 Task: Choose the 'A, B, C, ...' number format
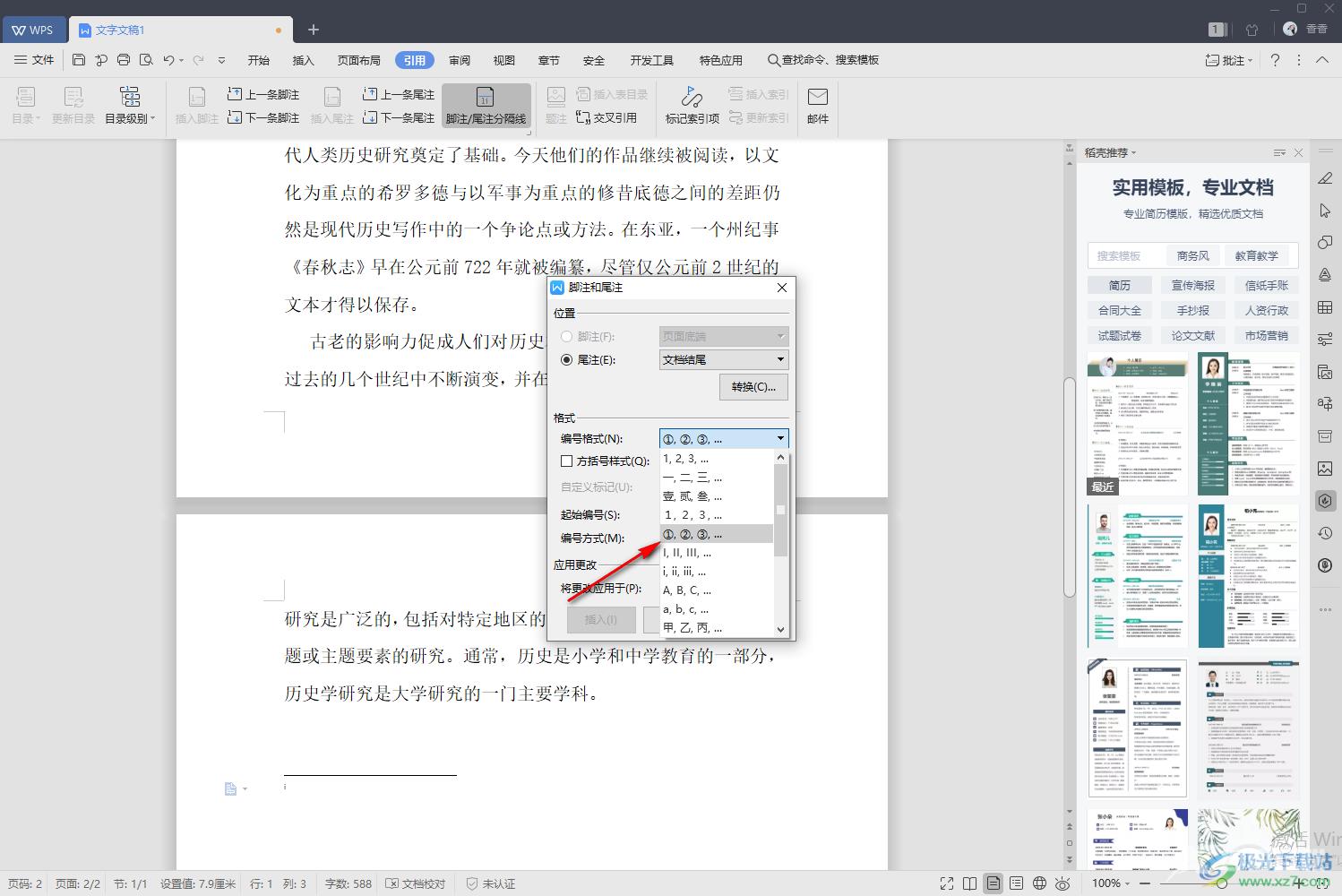pyautogui.click(x=717, y=590)
